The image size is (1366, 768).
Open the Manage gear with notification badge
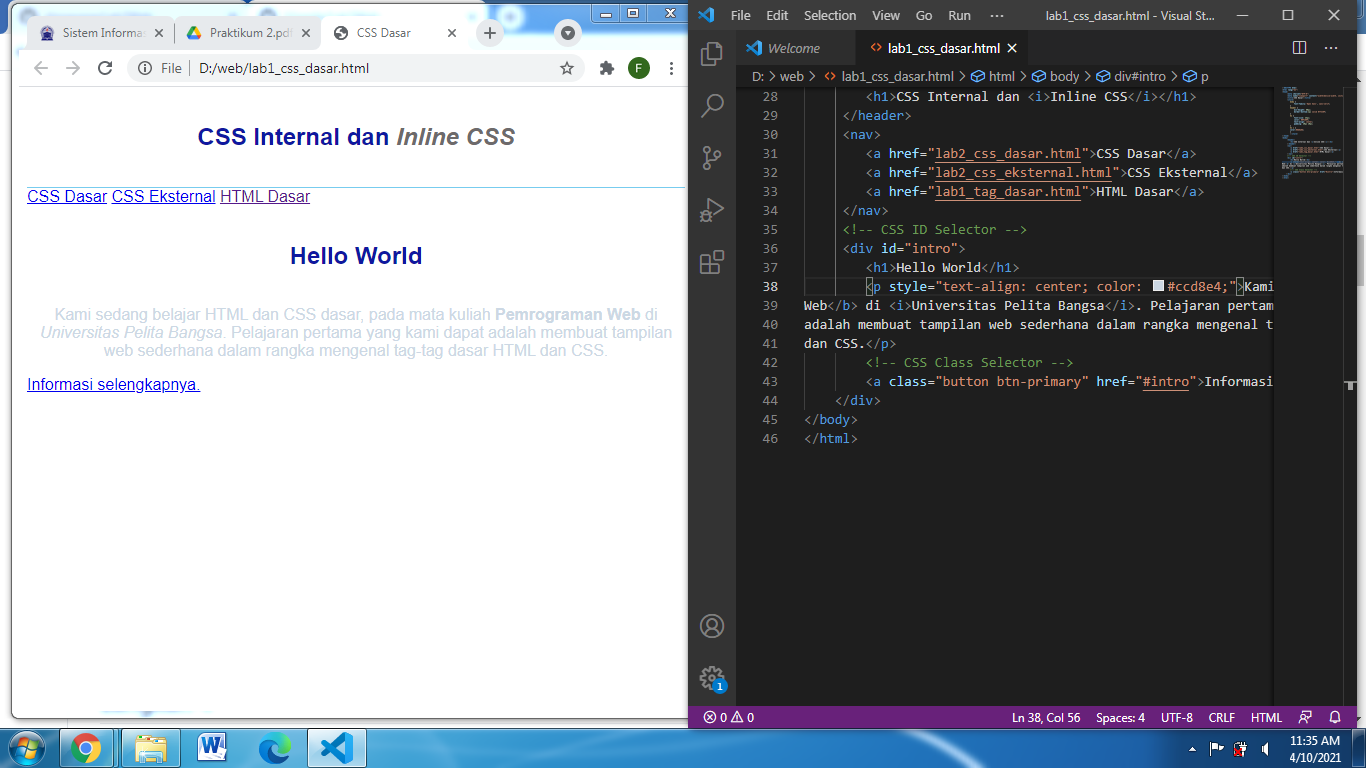[x=711, y=677]
